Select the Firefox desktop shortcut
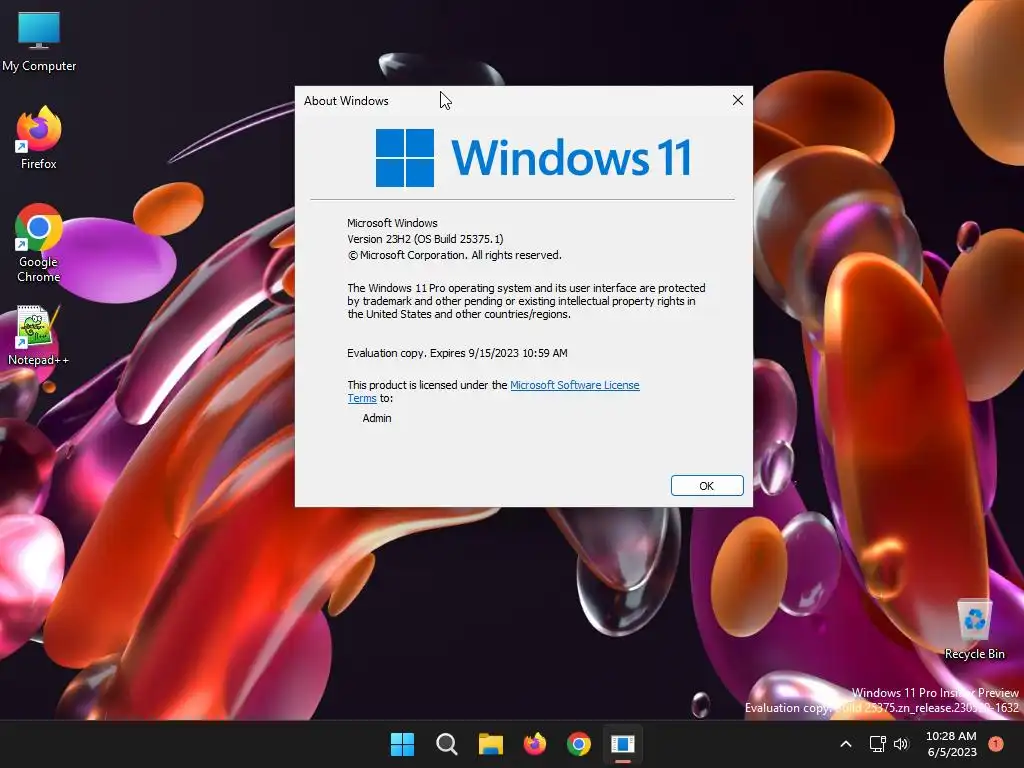Viewport: 1024px width, 768px height. coord(39,137)
